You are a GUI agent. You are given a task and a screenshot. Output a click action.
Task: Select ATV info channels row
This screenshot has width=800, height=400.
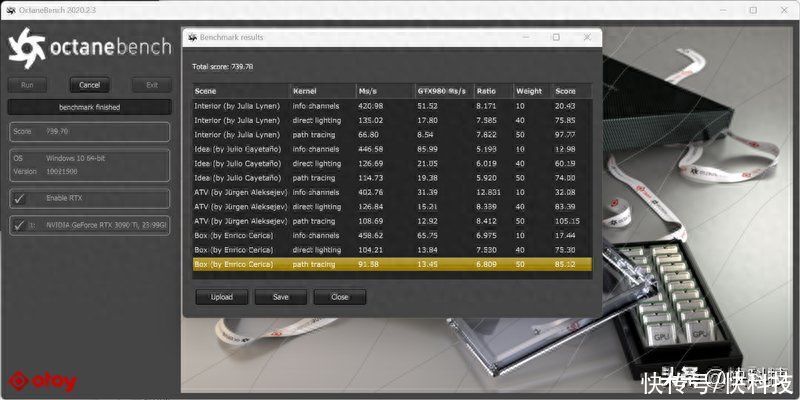click(392, 192)
